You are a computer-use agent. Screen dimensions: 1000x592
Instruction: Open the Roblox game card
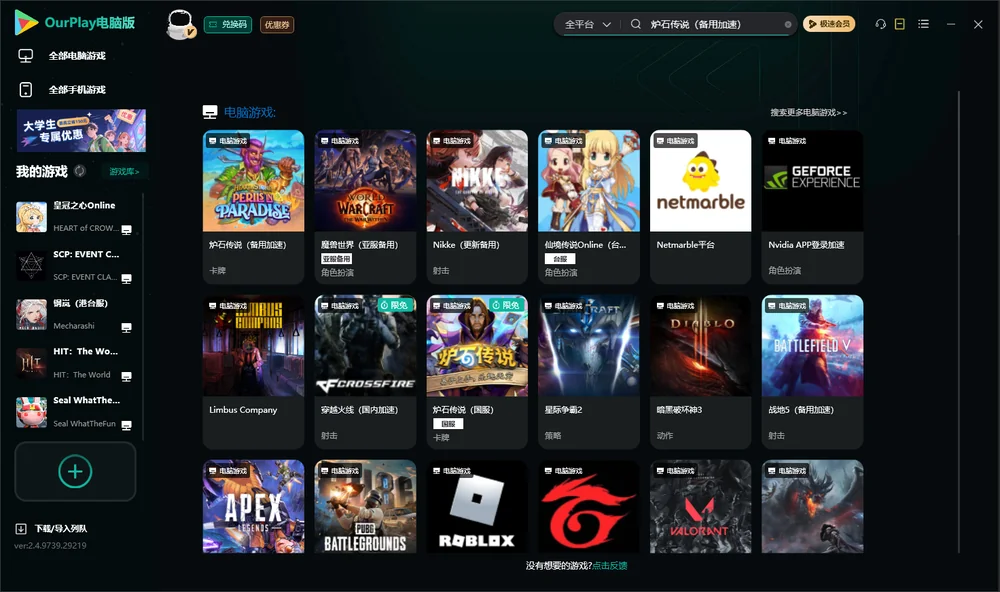tap(477, 507)
